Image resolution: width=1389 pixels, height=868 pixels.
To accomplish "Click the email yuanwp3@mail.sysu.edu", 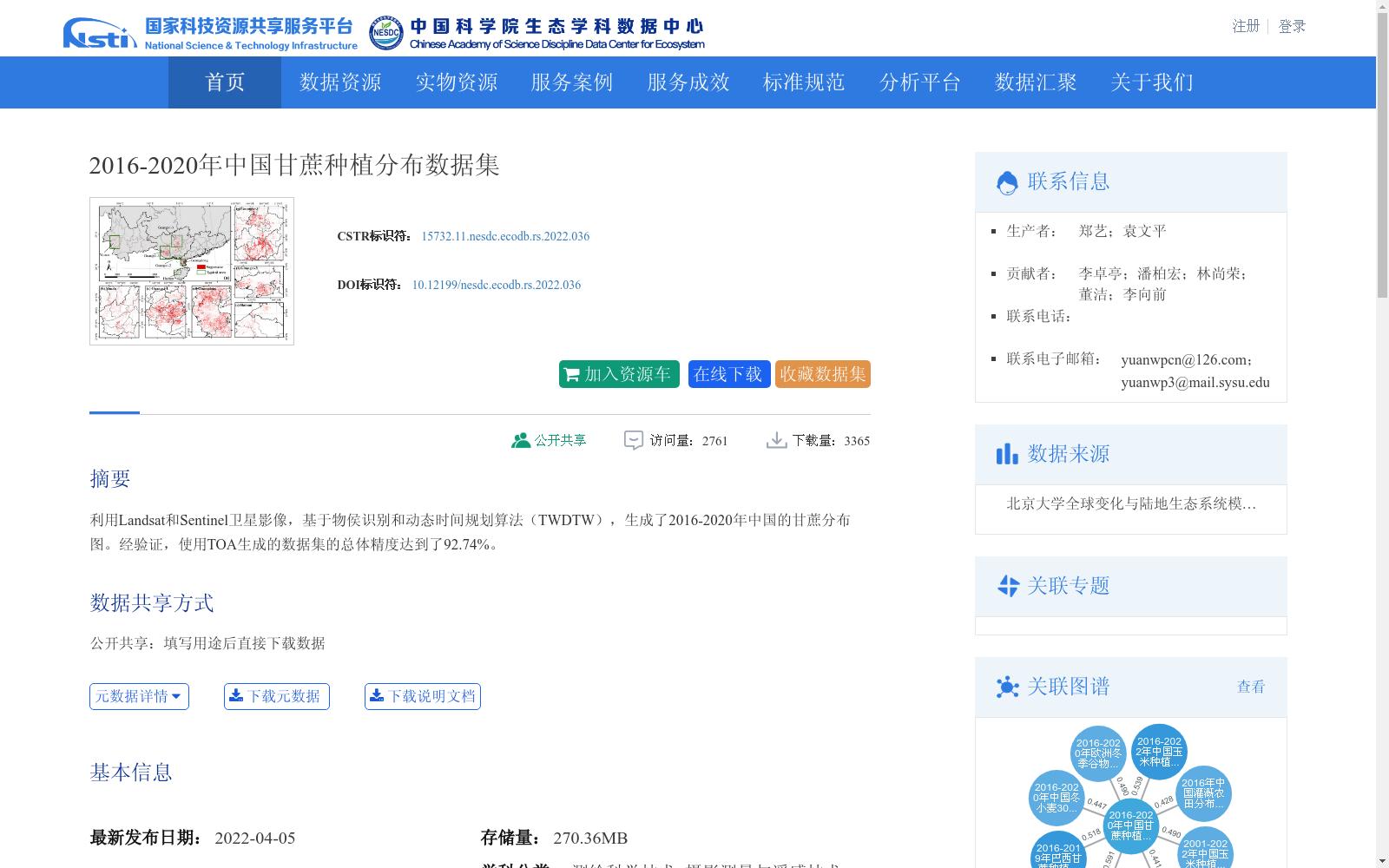I will (1195, 382).
